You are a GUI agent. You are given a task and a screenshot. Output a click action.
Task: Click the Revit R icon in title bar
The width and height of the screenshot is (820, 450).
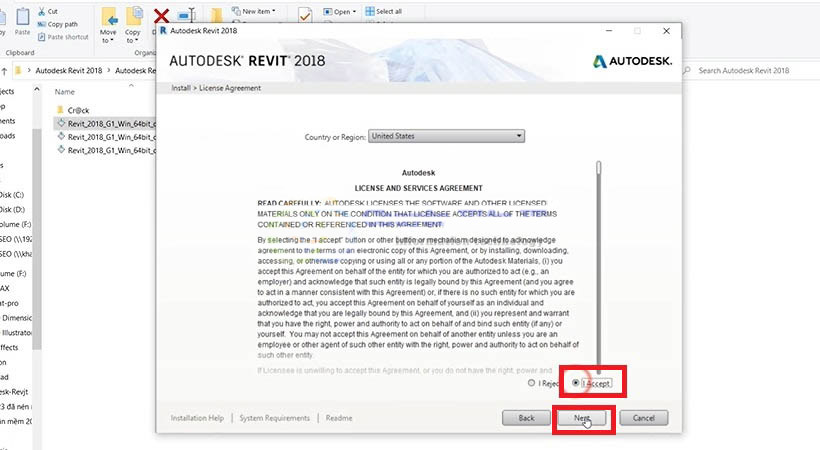tap(163, 31)
